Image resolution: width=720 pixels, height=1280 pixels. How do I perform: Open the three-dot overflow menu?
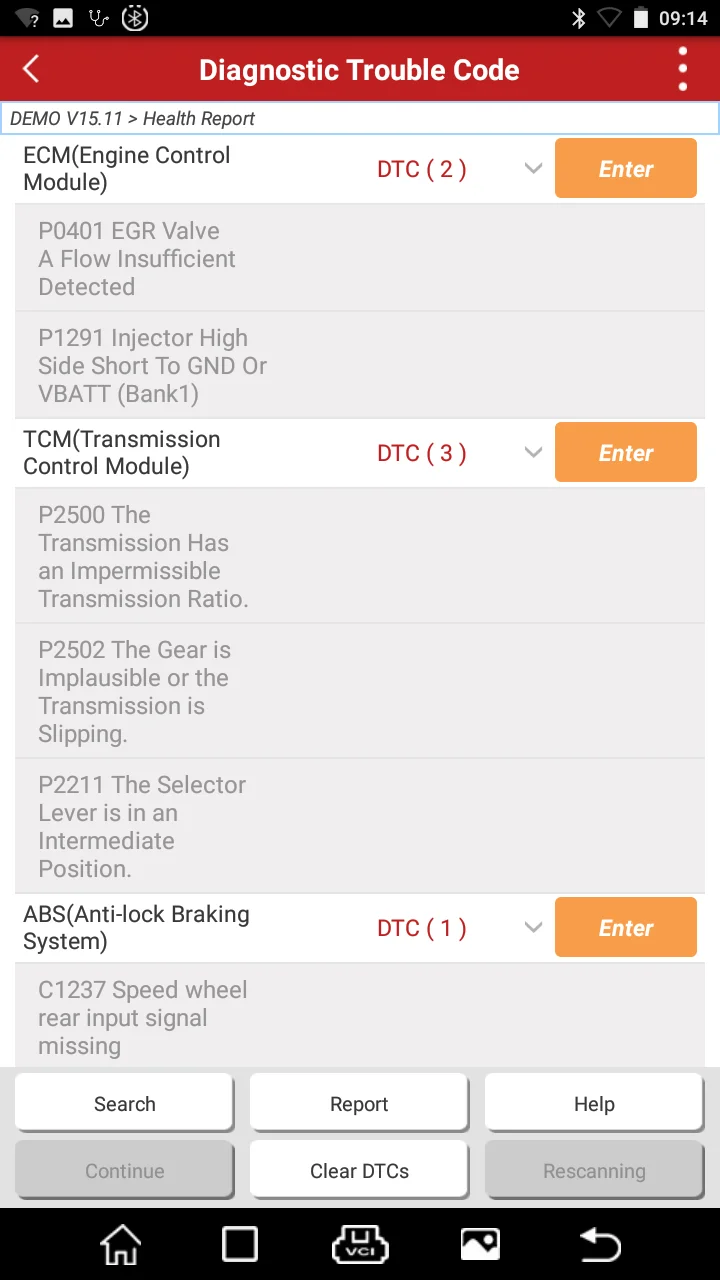click(x=683, y=69)
